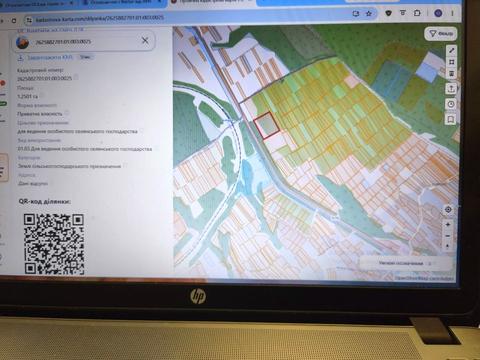Switch to the second browser tab
The height and width of the screenshot is (360, 480).
pyautogui.click(x=122, y=2)
